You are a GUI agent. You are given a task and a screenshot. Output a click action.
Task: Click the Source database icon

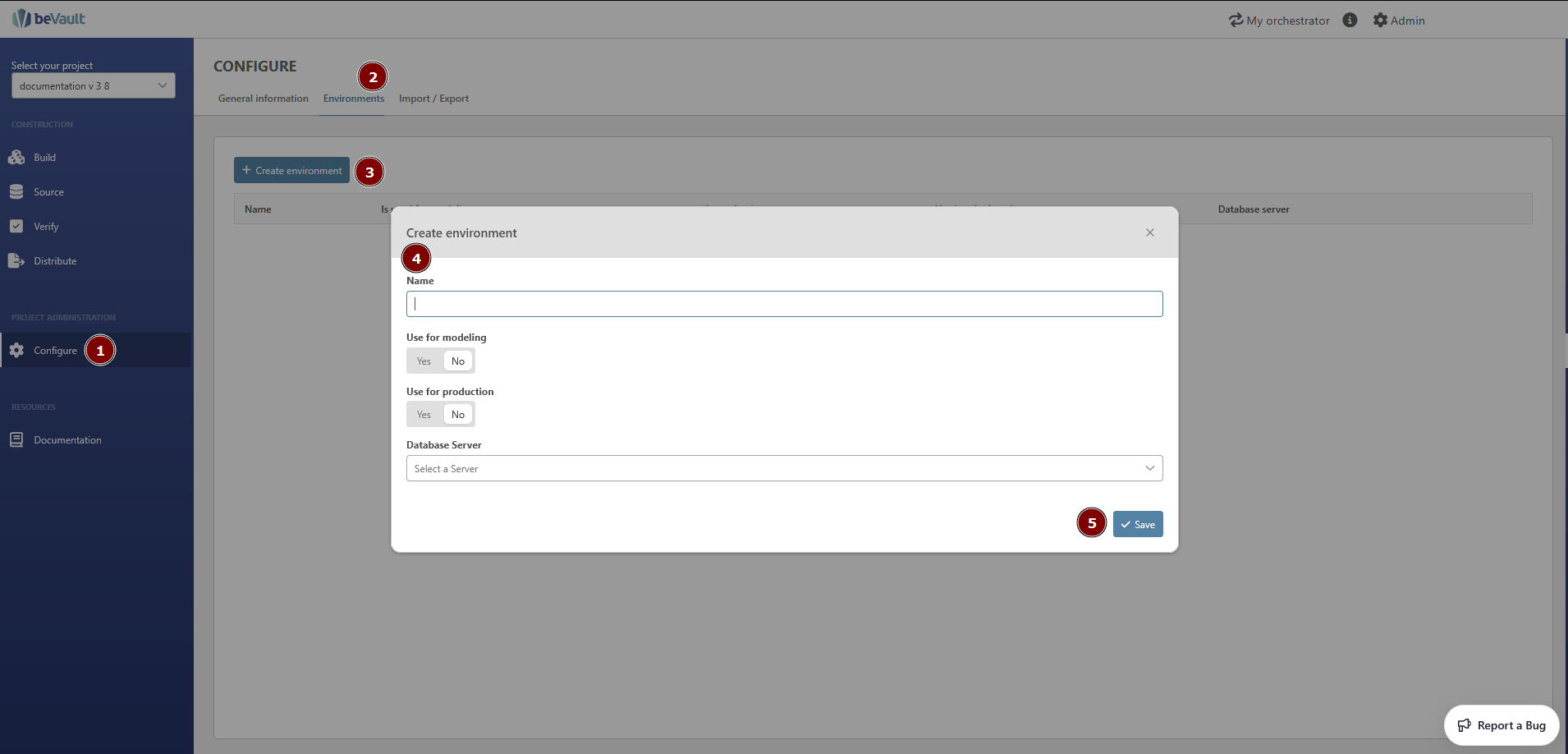[16, 192]
